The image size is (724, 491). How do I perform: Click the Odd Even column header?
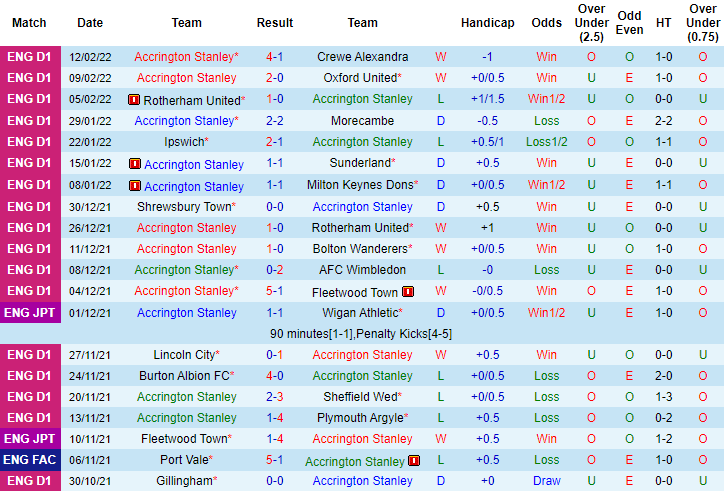click(x=629, y=22)
